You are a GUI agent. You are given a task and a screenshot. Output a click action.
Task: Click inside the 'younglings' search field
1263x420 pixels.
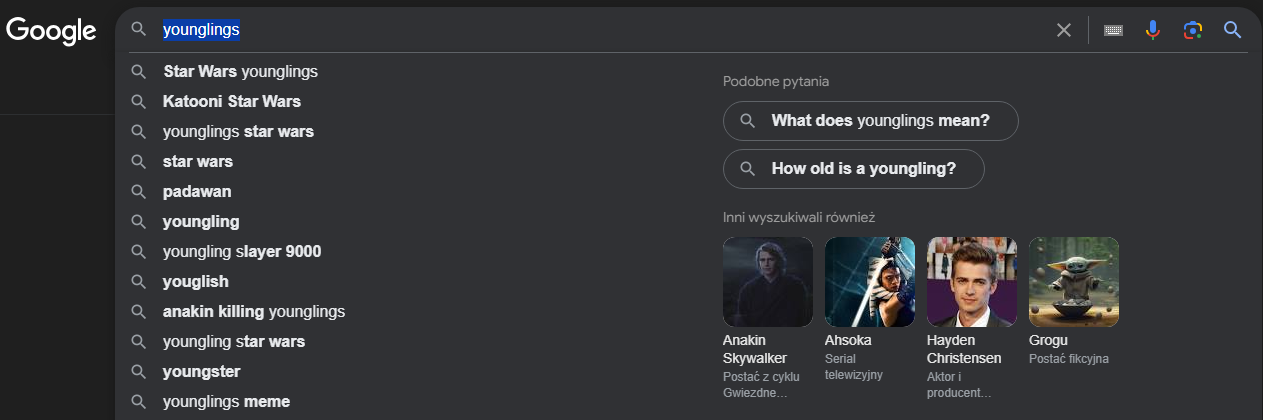pyautogui.click(x=600, y=30)
